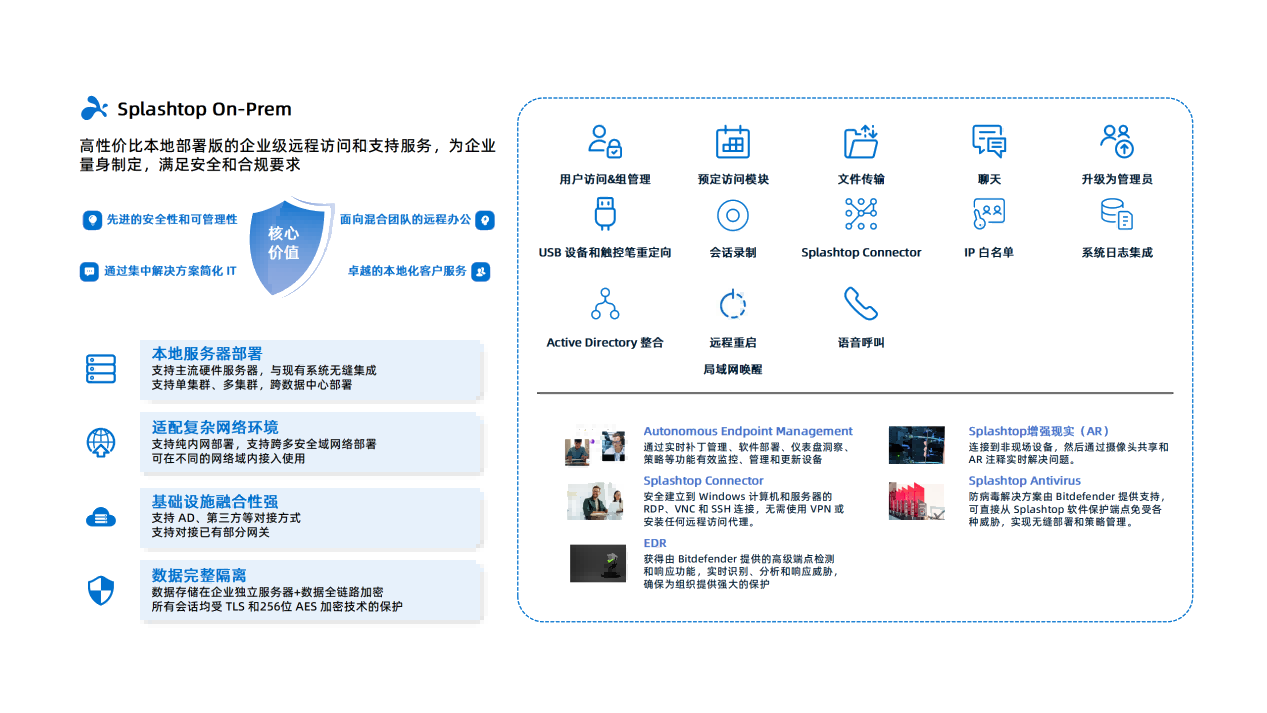Click the Splashtop Antivirus heading
This screenshot has height=713, width=1267.
tap(1025, 481)
